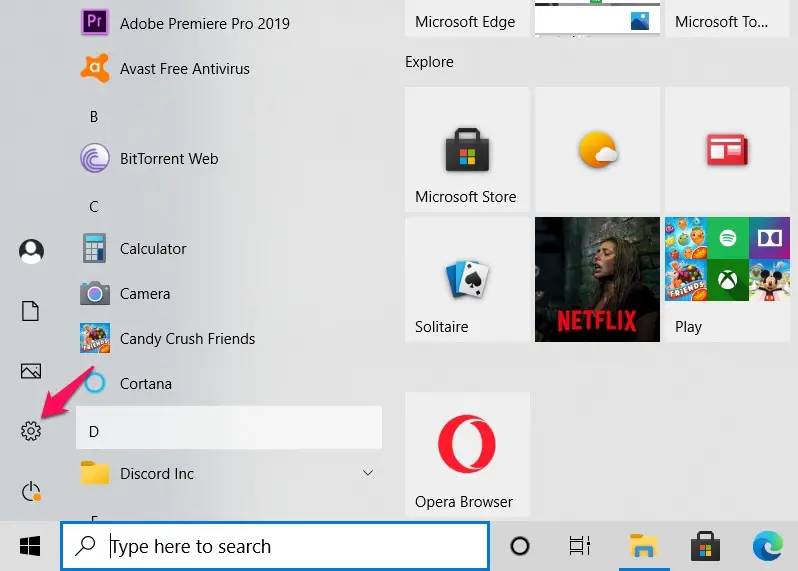The height and width of the screenshot is (571, 798).
Task: Focus the Type here to search box
Action: point(275,546)
